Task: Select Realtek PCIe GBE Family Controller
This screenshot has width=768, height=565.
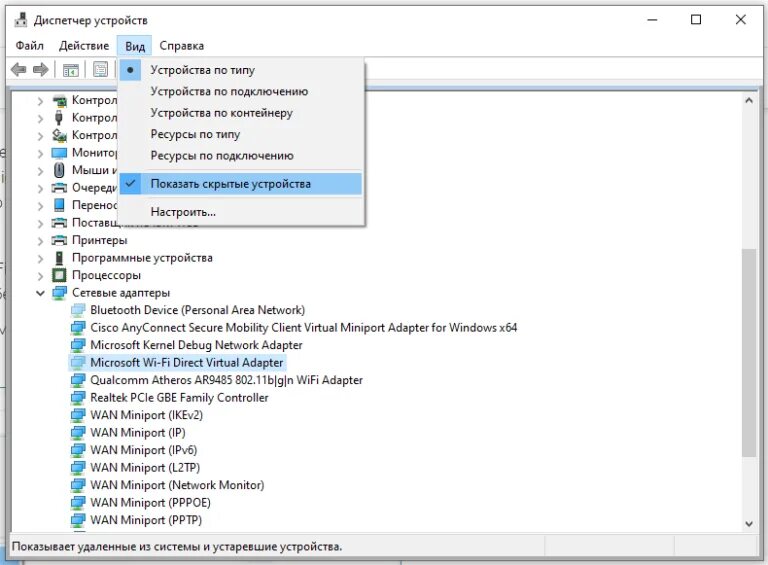Action: 179,398
